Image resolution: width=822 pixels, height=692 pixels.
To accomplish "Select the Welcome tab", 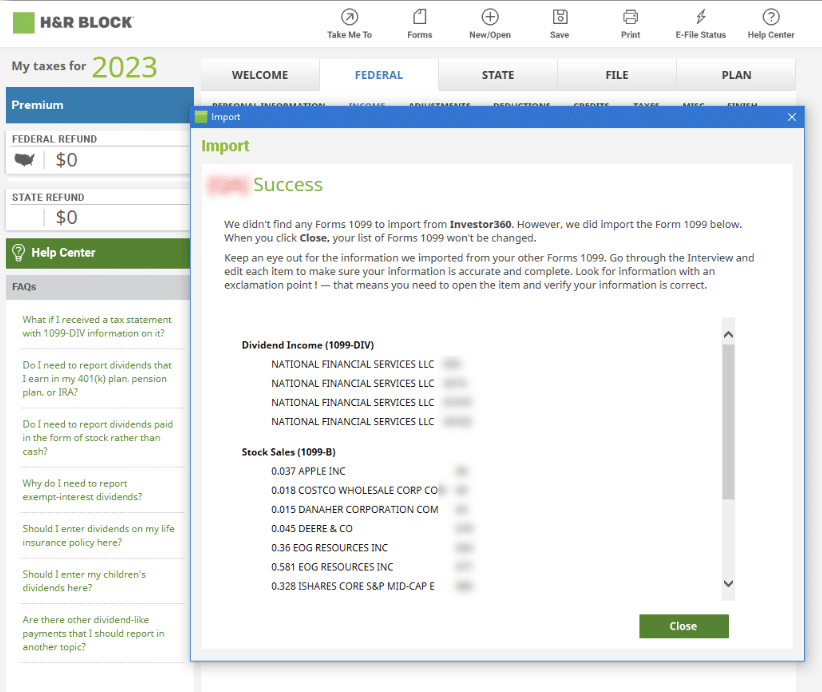I will tap(259, 74).
